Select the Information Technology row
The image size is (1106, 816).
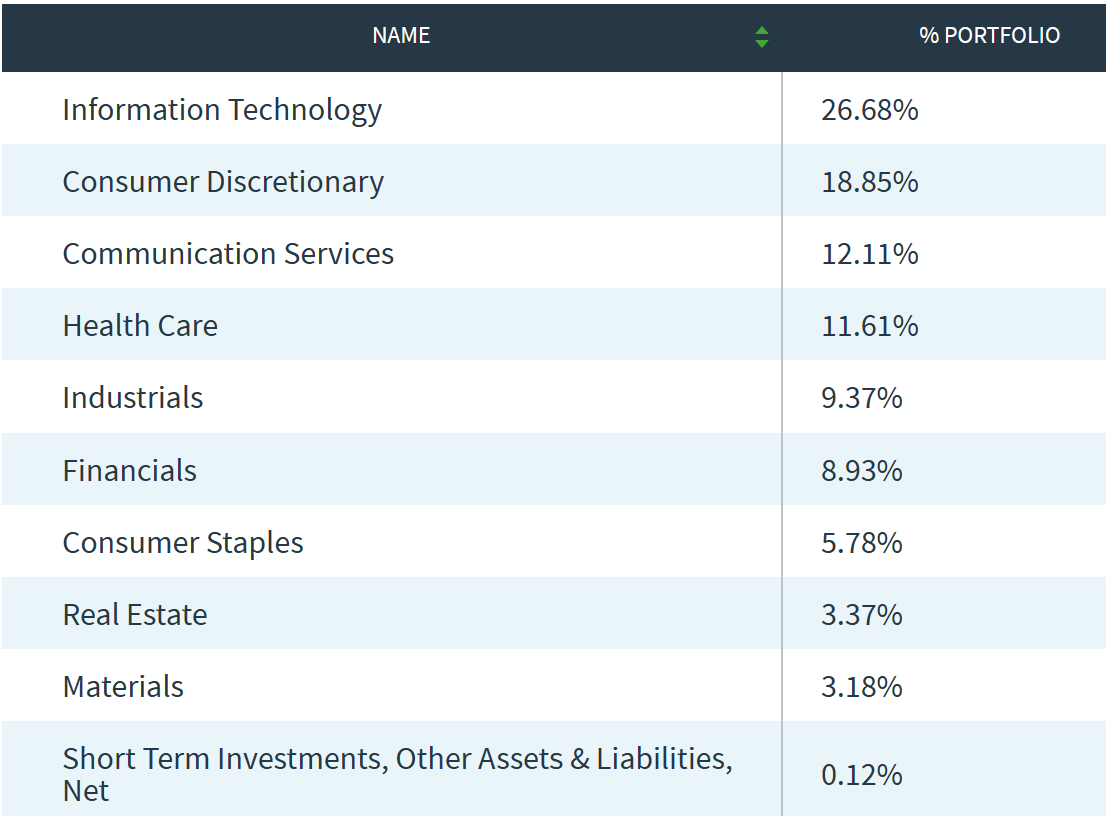(222, 110)
